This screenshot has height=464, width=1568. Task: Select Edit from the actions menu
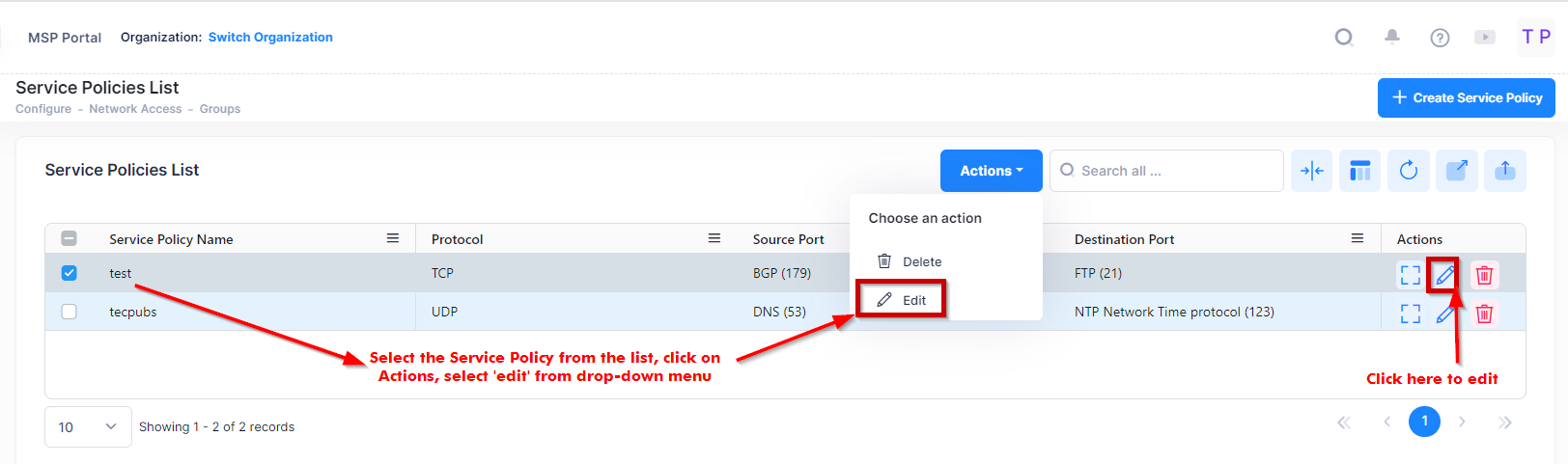902,300
